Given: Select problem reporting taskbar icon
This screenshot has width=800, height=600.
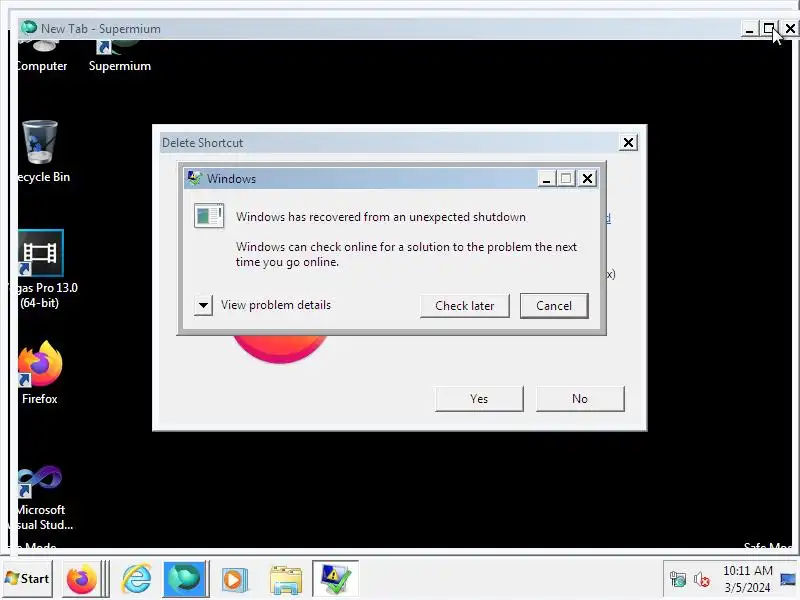Looking at the screenshot, I should pos(335,579).
